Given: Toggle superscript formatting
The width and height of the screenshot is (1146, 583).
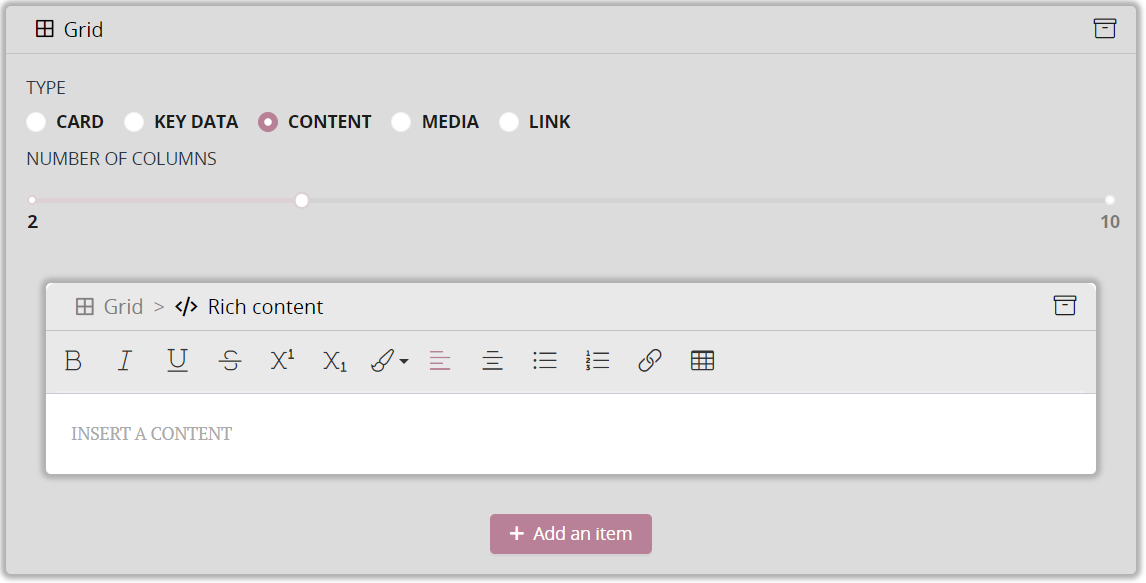Looking at the screenshot, I should pyautogui.click(x=282, y=361).
